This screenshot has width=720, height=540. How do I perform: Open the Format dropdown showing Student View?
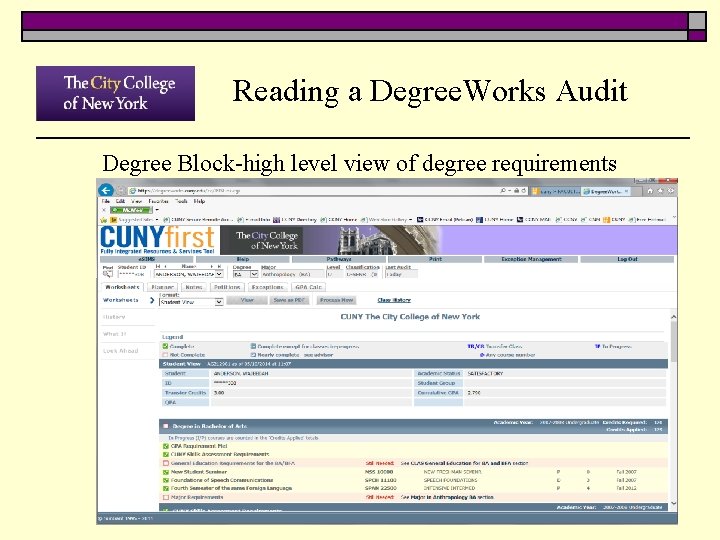pyautogui.click(x=191, y=302)
